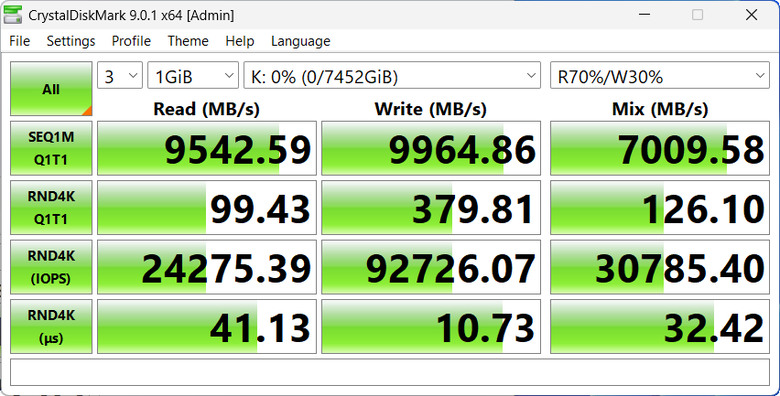
Task: Click the latency read result 41.13
Action: point(207,326)
